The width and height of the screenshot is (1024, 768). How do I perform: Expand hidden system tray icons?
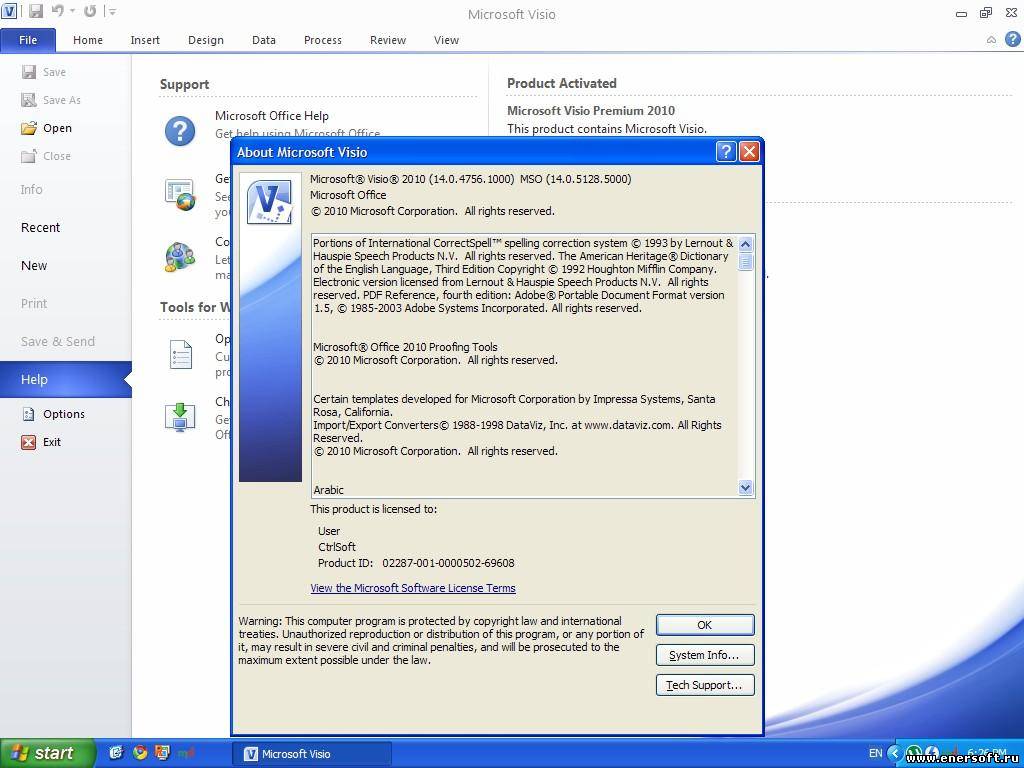click(895, 753)
